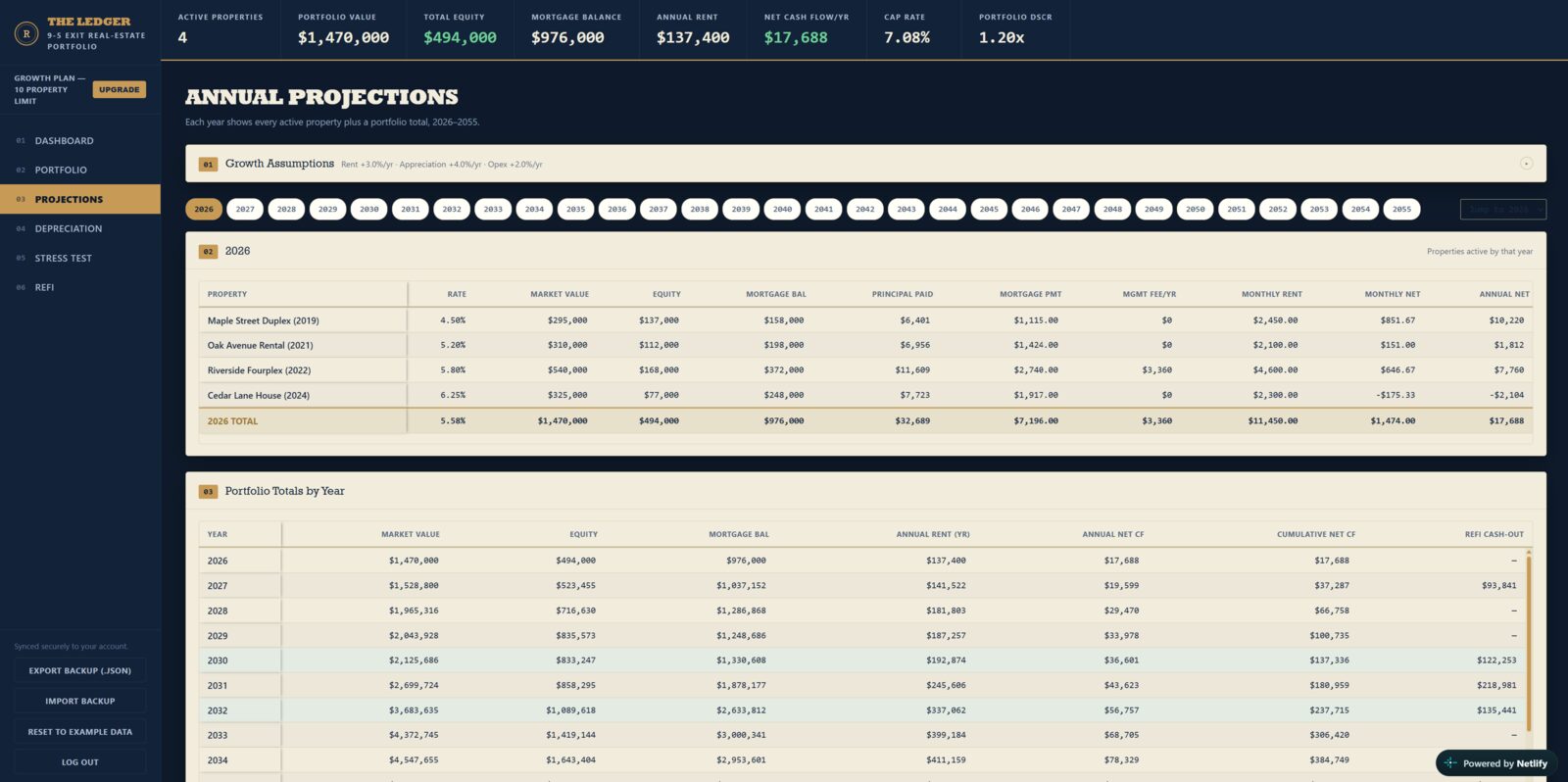Image resolution: width=1568 pixels, height=782 pixels.
Task: Open the Jump to year dropdown
Action: pos(1502,209)
